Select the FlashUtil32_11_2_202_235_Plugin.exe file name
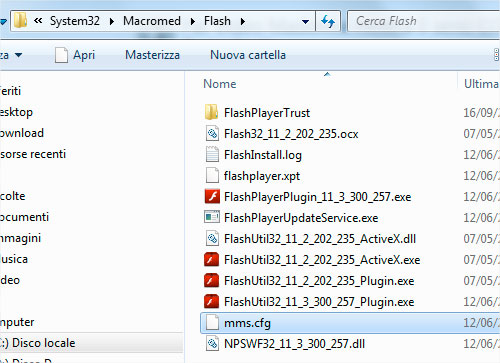This screenshot has width=500, height=363. coord(319,281)
